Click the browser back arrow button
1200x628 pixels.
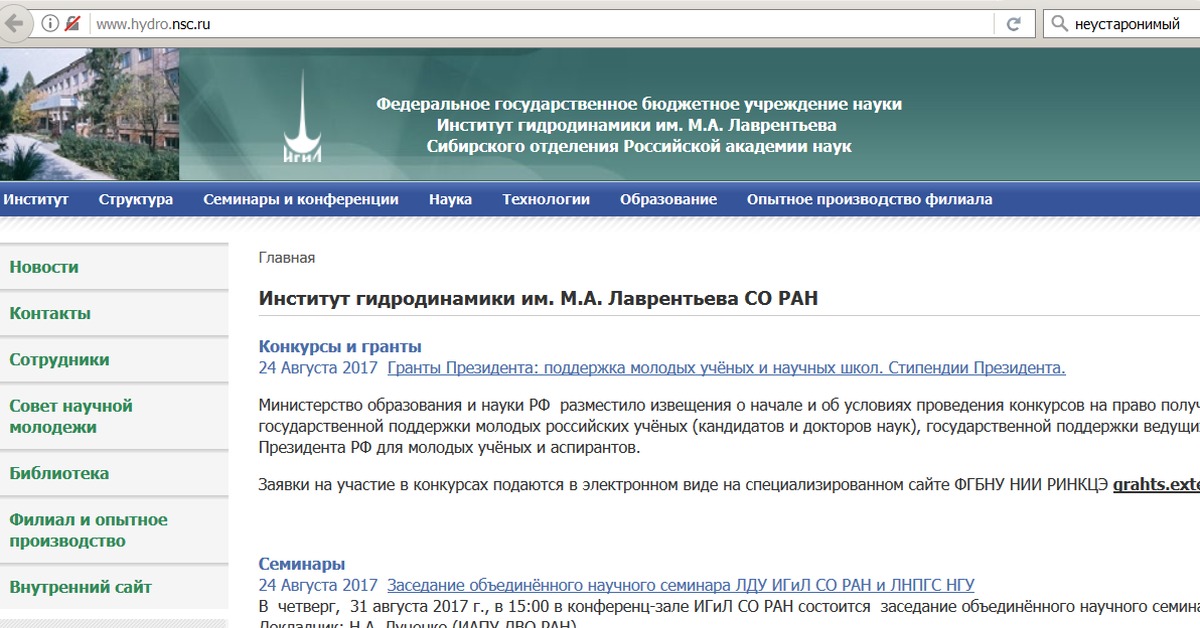tap(13, 24)
